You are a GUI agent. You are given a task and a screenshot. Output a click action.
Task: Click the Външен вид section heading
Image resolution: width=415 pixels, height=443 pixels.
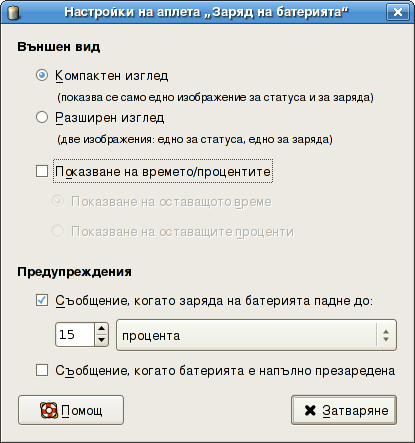pyautogui.click(x=59, y=47)
